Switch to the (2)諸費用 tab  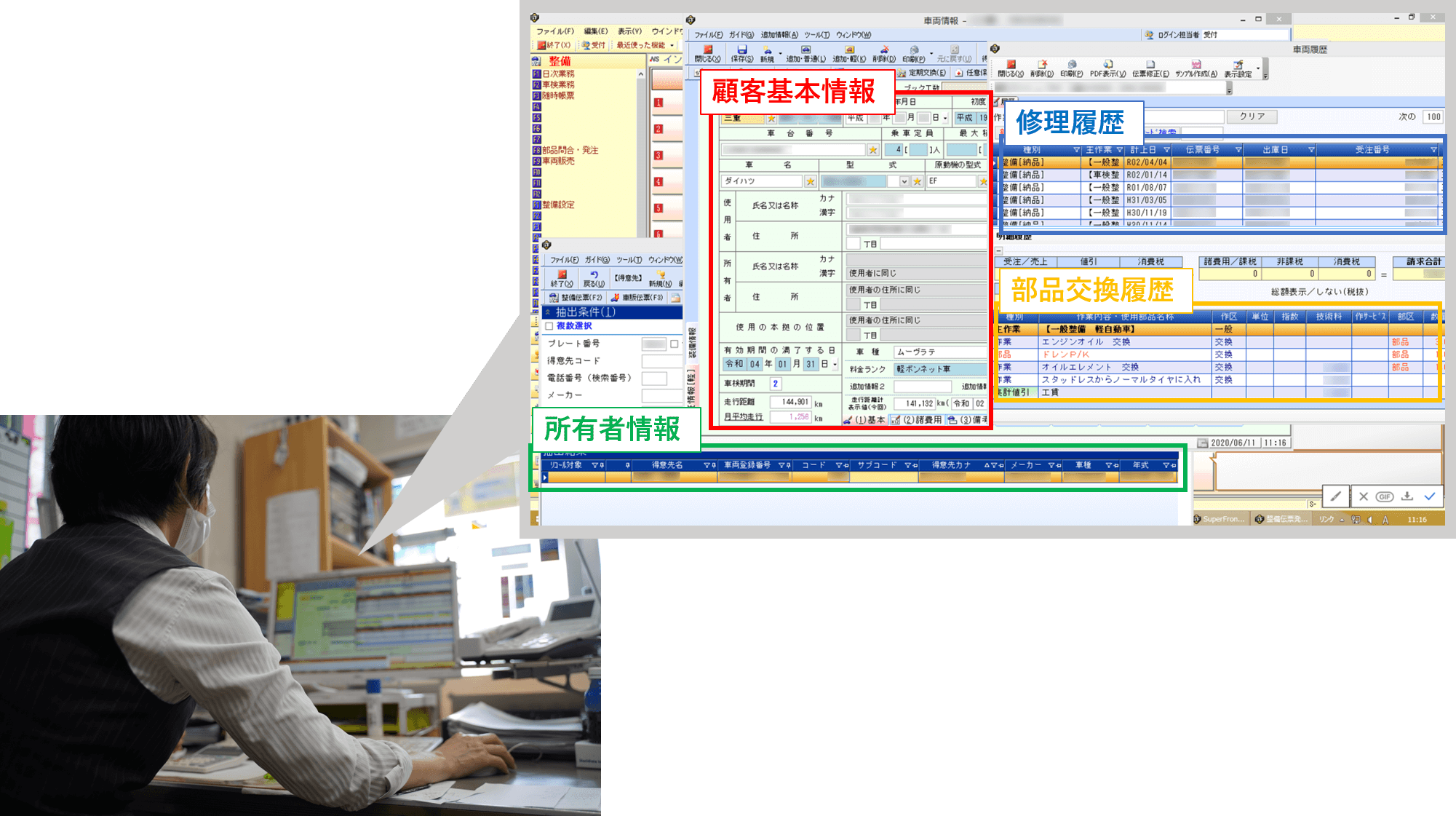(916, 420)
